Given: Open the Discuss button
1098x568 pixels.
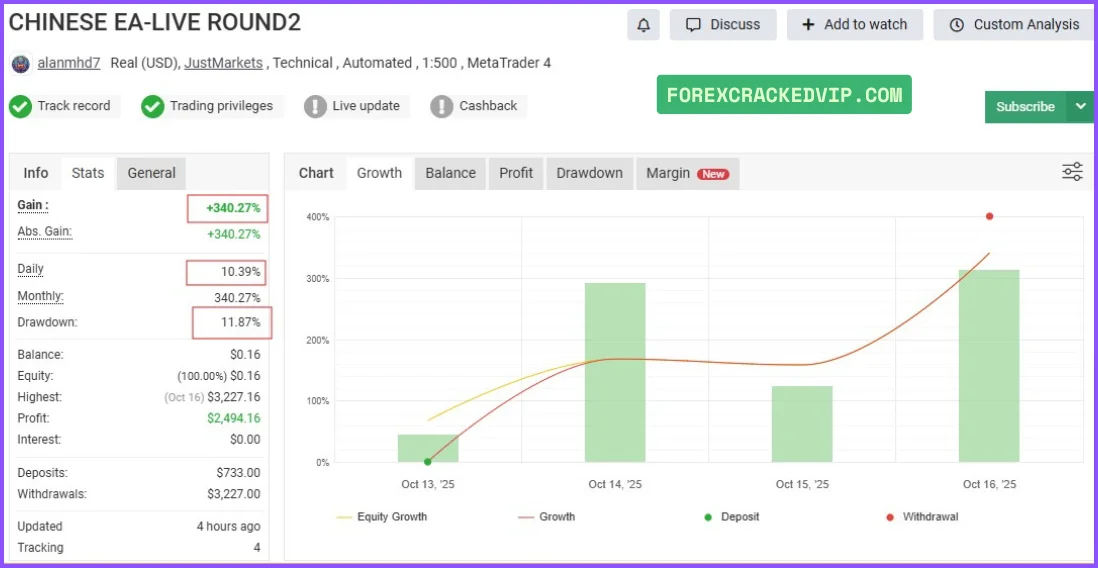Looking at the screenshot, I should pyautogui.click(x=723, y=25).
